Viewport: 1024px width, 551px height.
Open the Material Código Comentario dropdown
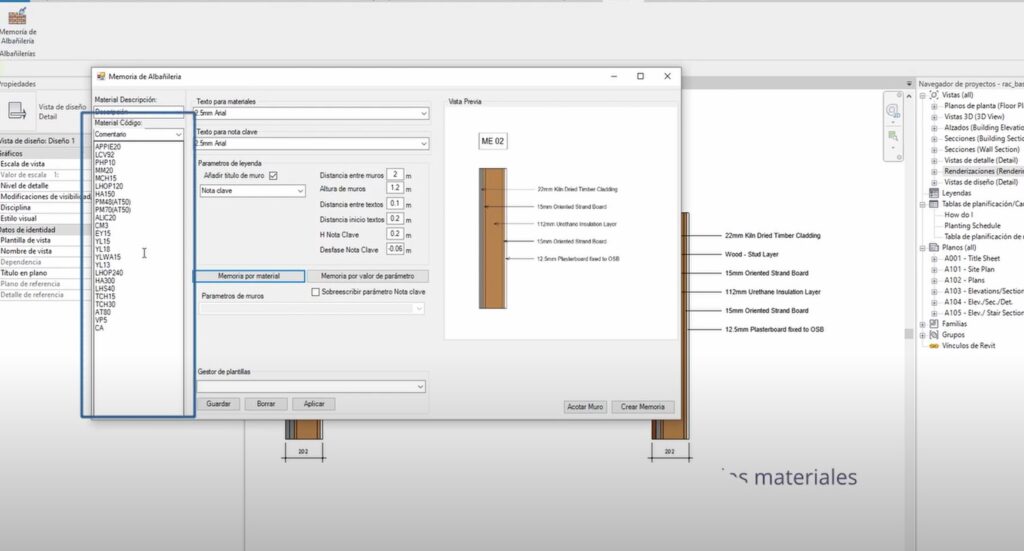click(x=138, y=134)
